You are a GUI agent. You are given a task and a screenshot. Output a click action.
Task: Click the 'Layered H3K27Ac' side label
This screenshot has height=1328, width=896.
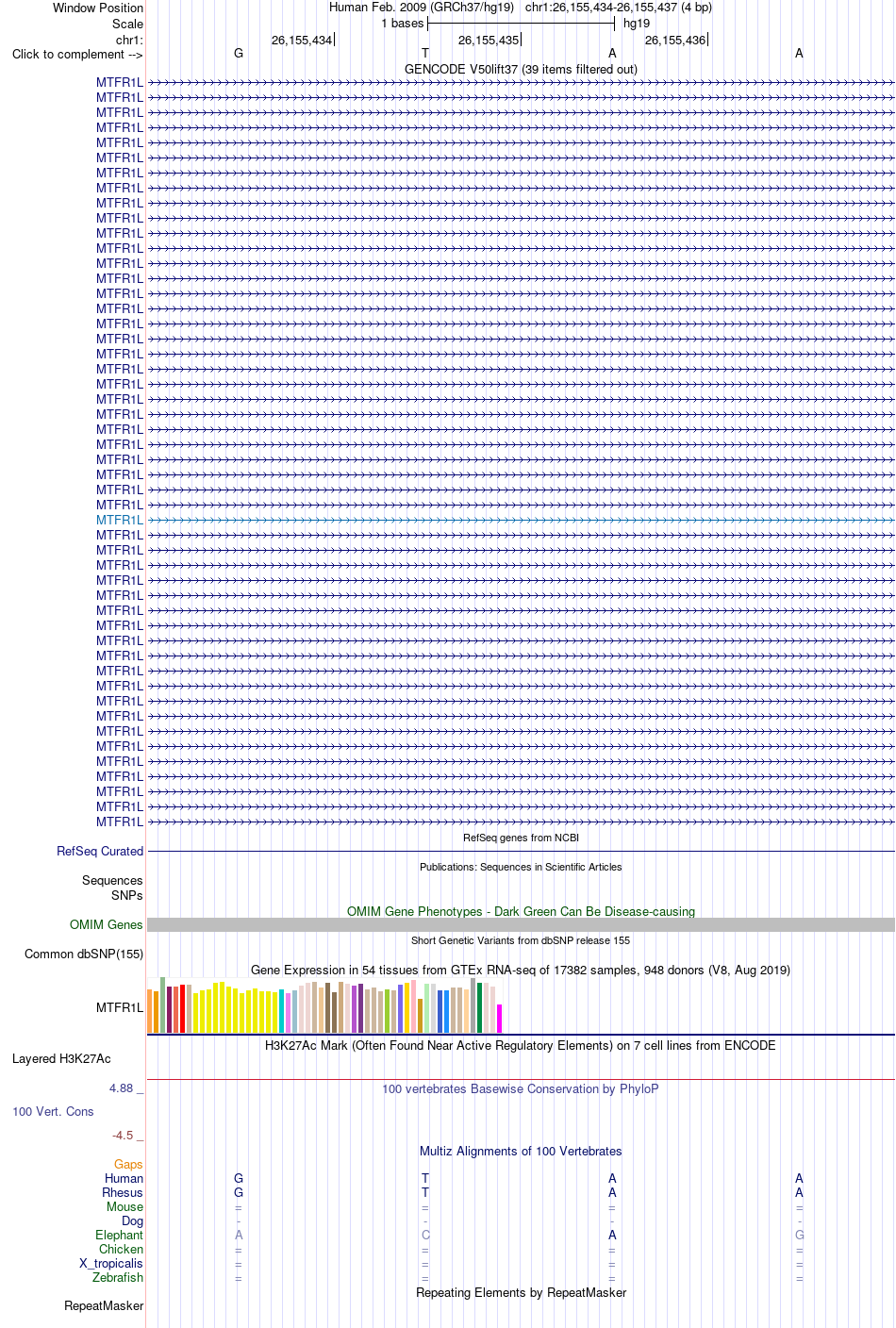tap(61, 1058)
